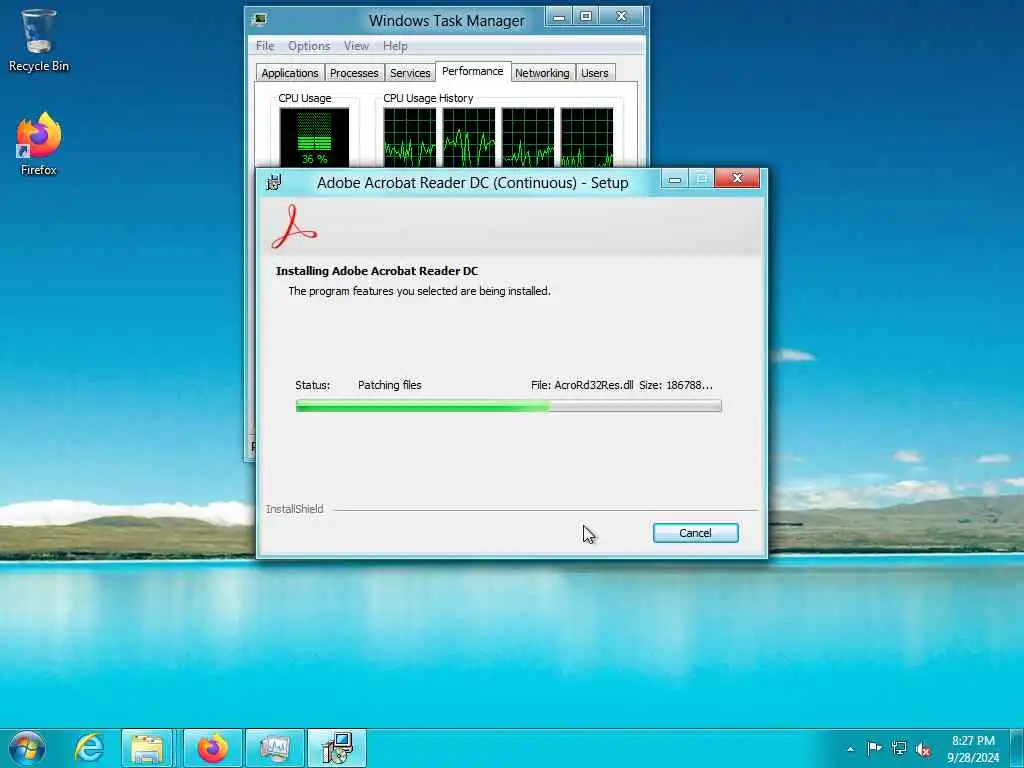Screen dimensions: 1024x768
Task: Switch to Firefox in the taskbar
Action: (213, 748)
